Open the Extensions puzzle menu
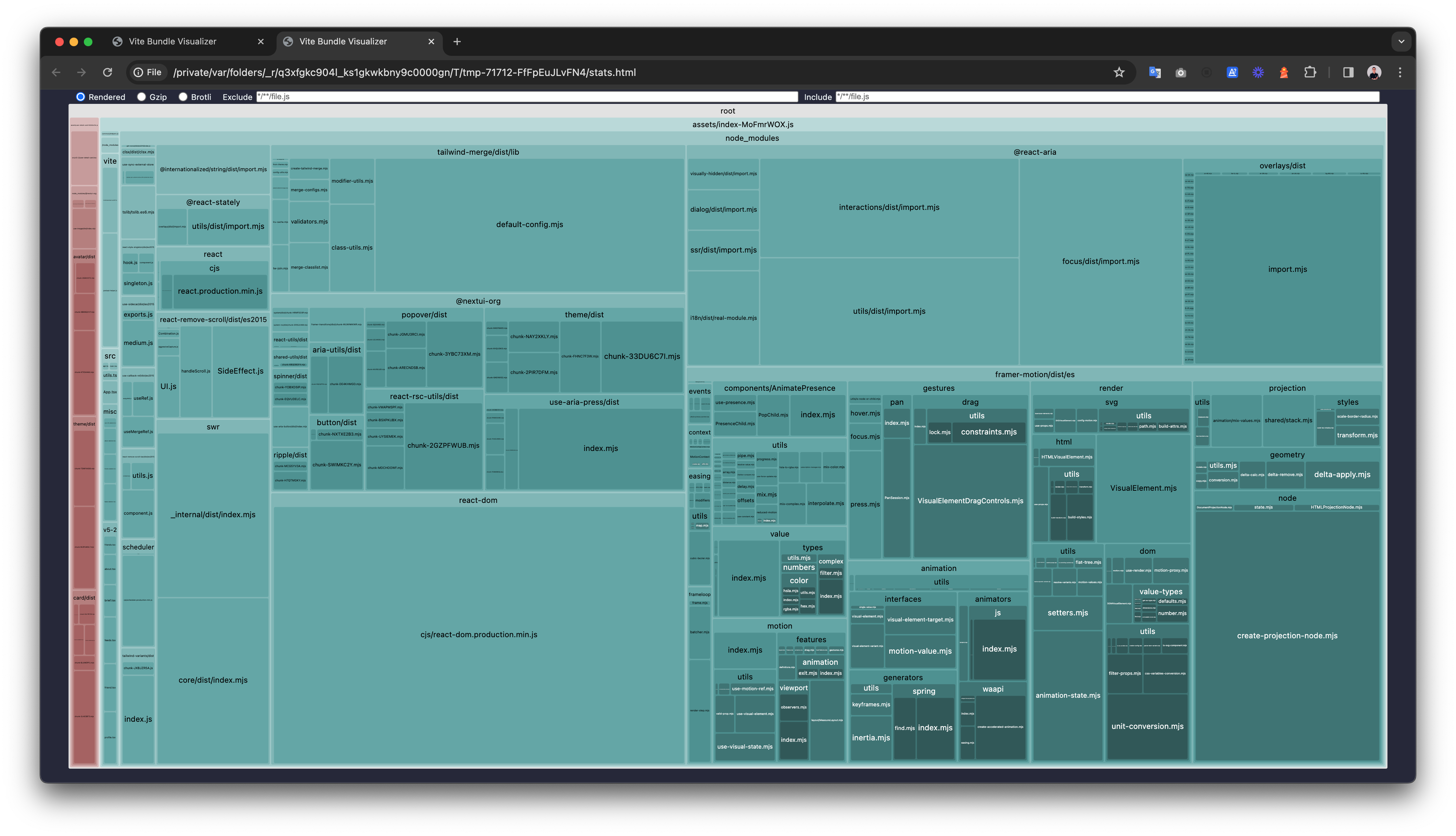The height and width of the screenshot is (836, 1456). (1309, 72)
